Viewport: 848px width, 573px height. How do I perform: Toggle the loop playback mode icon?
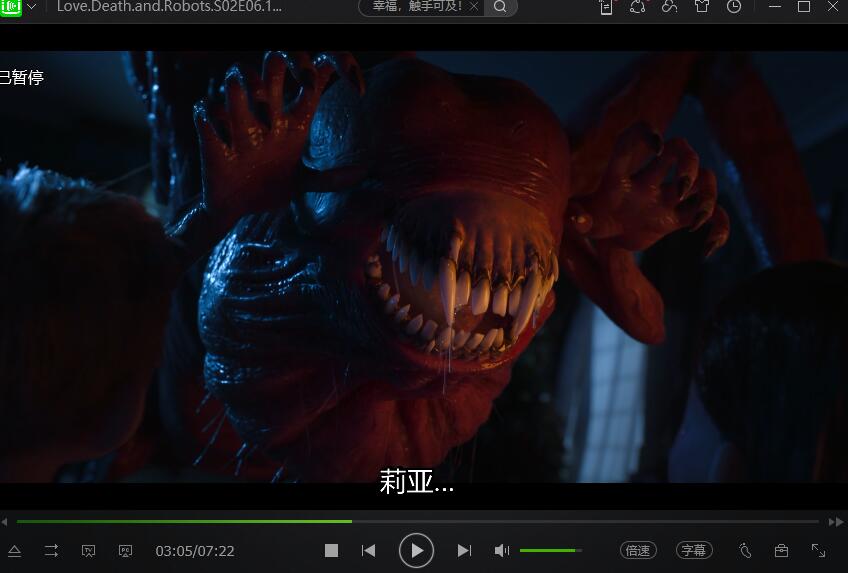[x=51, y=551]
